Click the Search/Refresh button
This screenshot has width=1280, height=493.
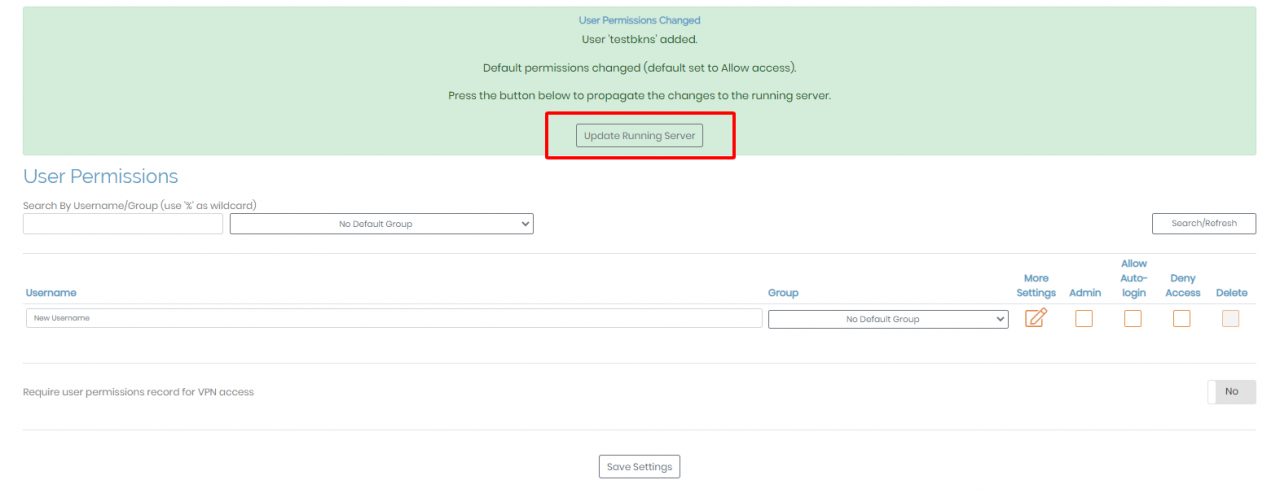(x=1204, y=224)
